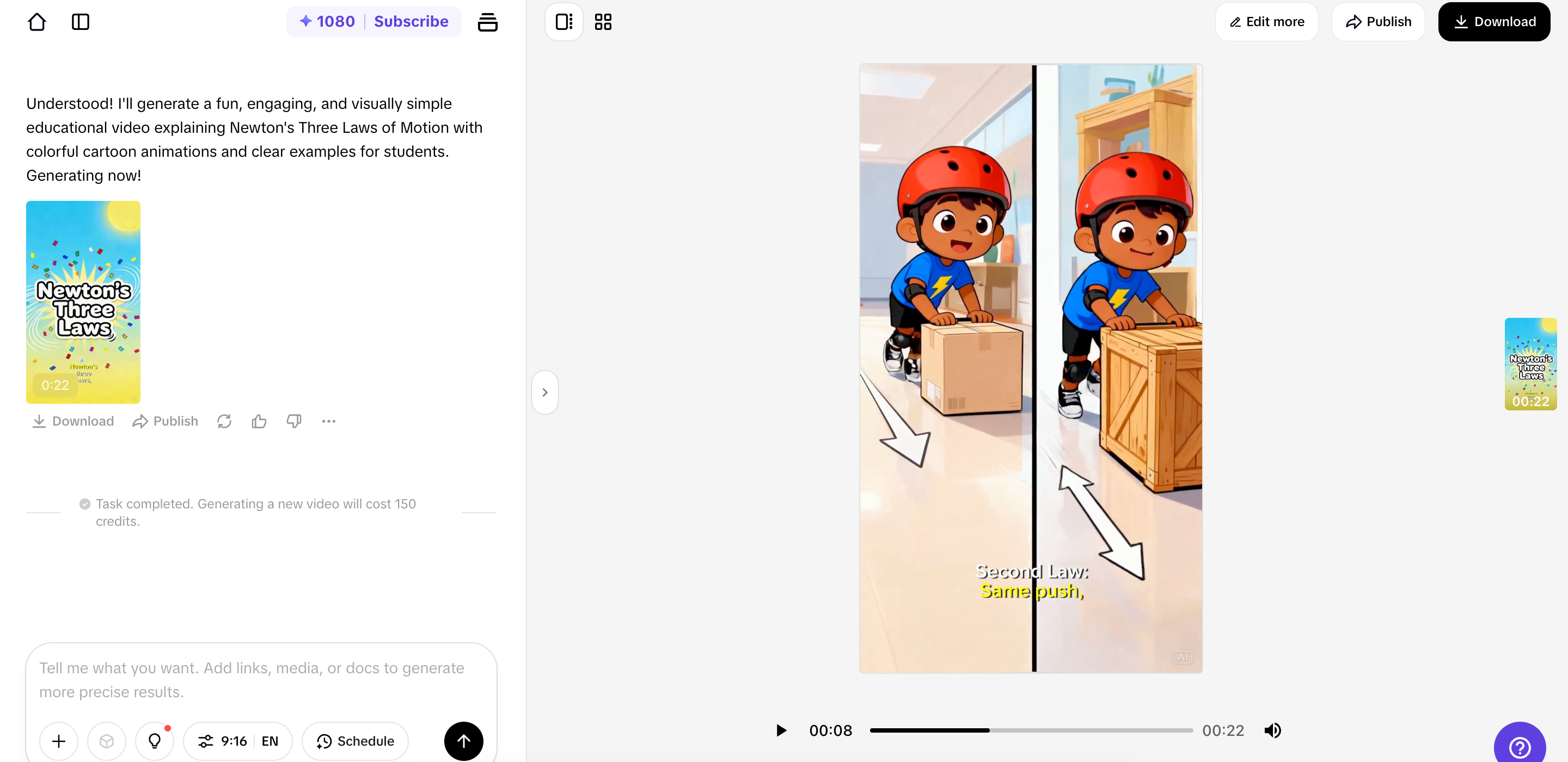Click the regenerate video icon
The width and height of the screenshot is (1568, 762).
224,421
